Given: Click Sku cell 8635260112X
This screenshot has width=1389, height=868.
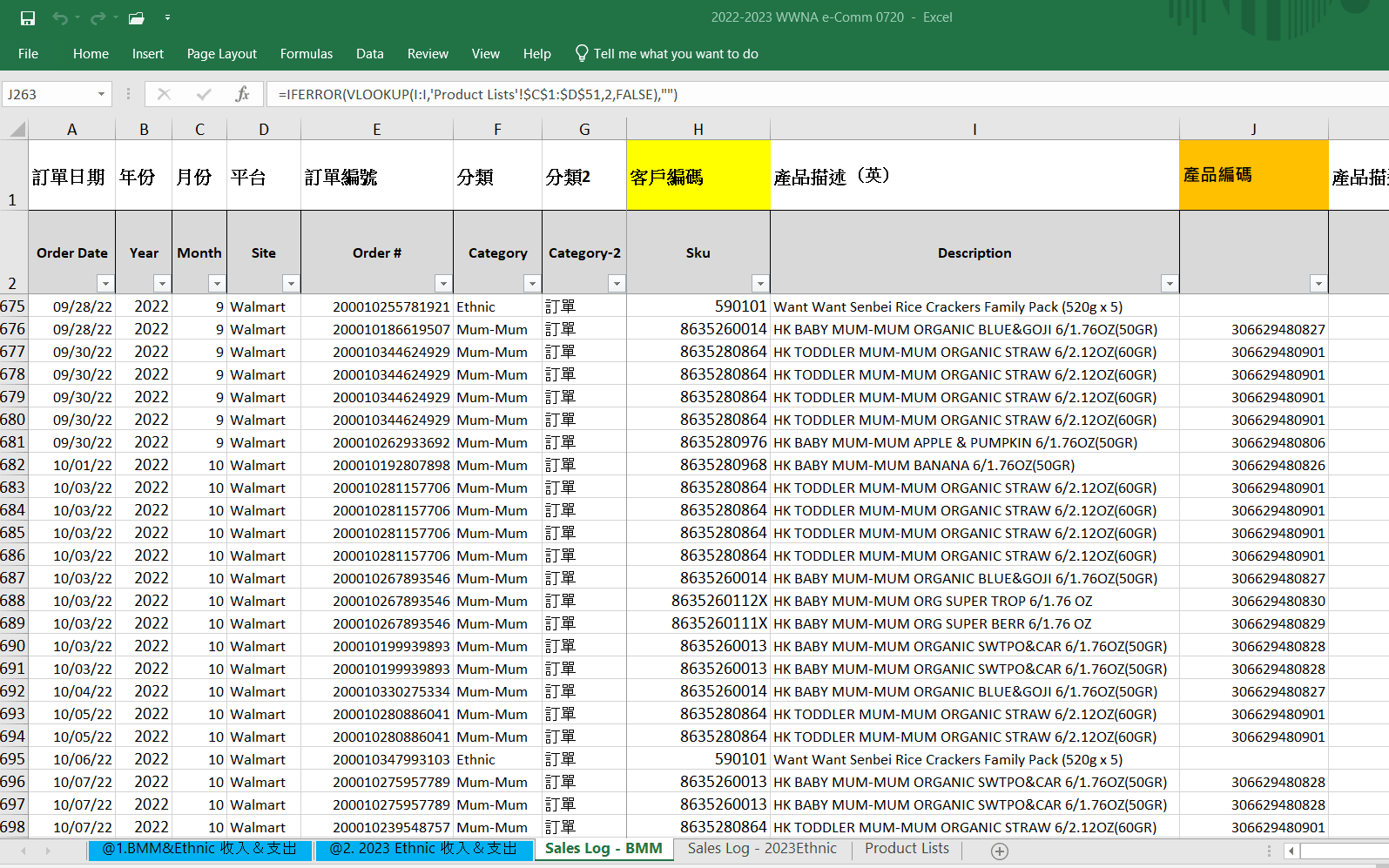Looking at the screenshot, I should coord(698,601).
